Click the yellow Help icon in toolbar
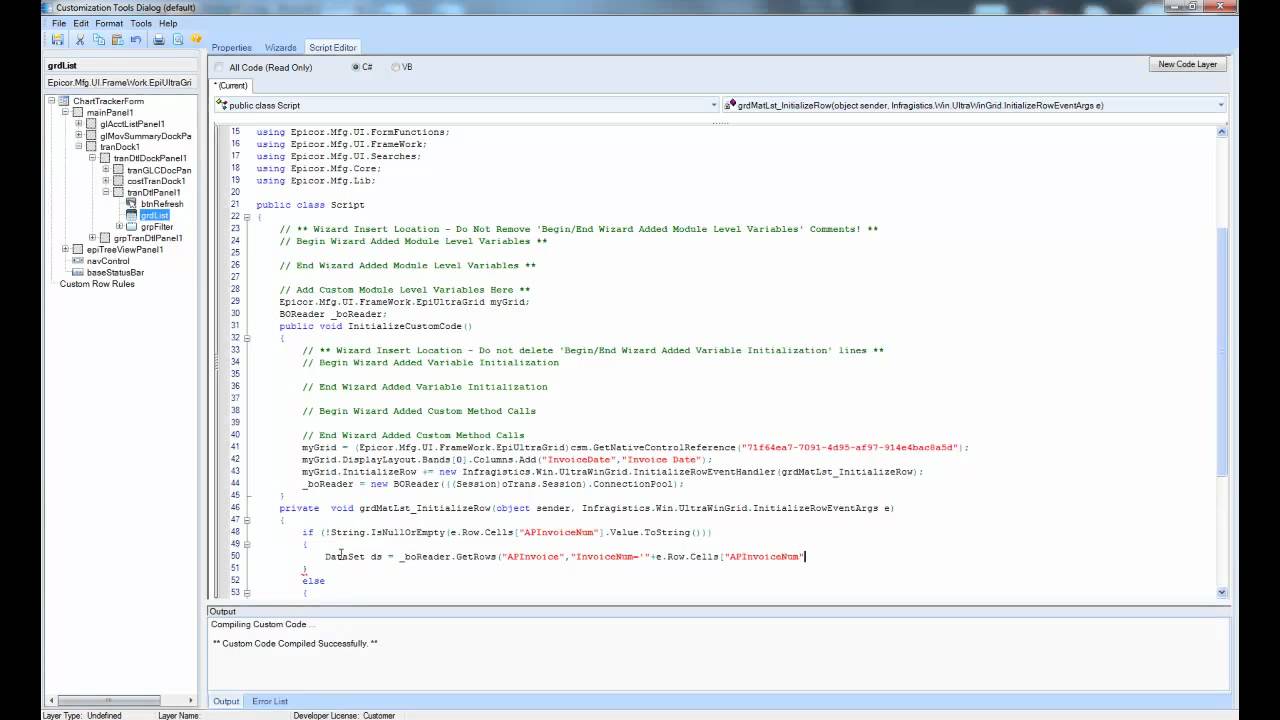Screen dimensions: 1280x720 click(x=197, y=40)
